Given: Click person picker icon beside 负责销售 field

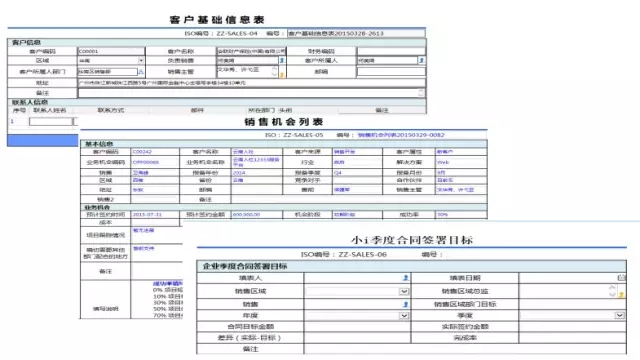Looking at the screenshot, I should (282, 60).
